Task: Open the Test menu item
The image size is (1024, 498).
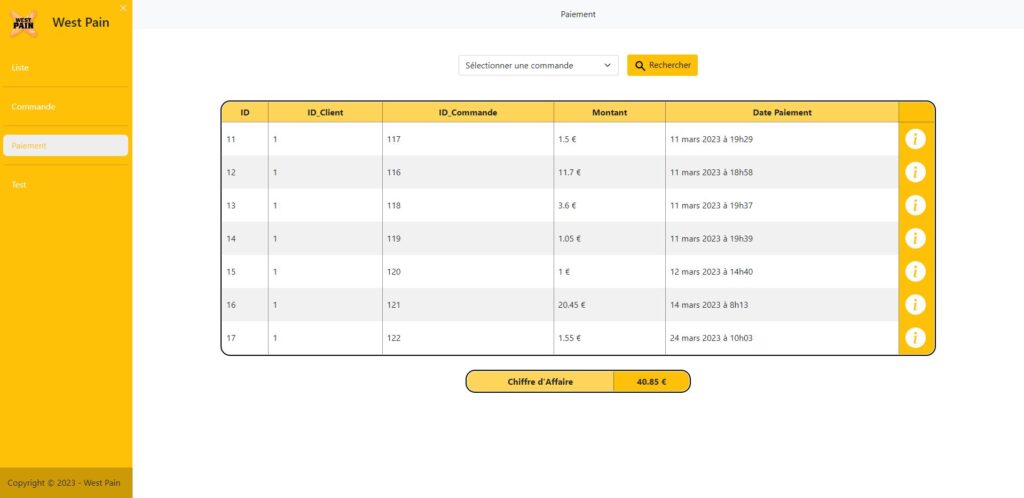Action: (65, 185)
